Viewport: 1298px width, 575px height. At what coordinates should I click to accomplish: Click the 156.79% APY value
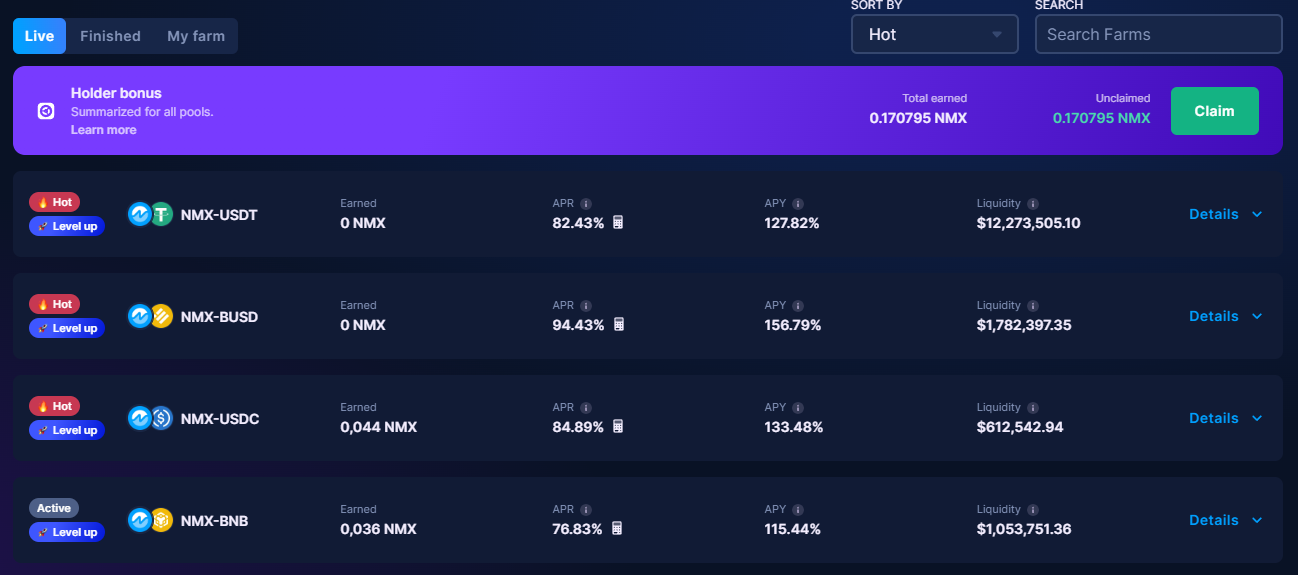pos(793,325)
